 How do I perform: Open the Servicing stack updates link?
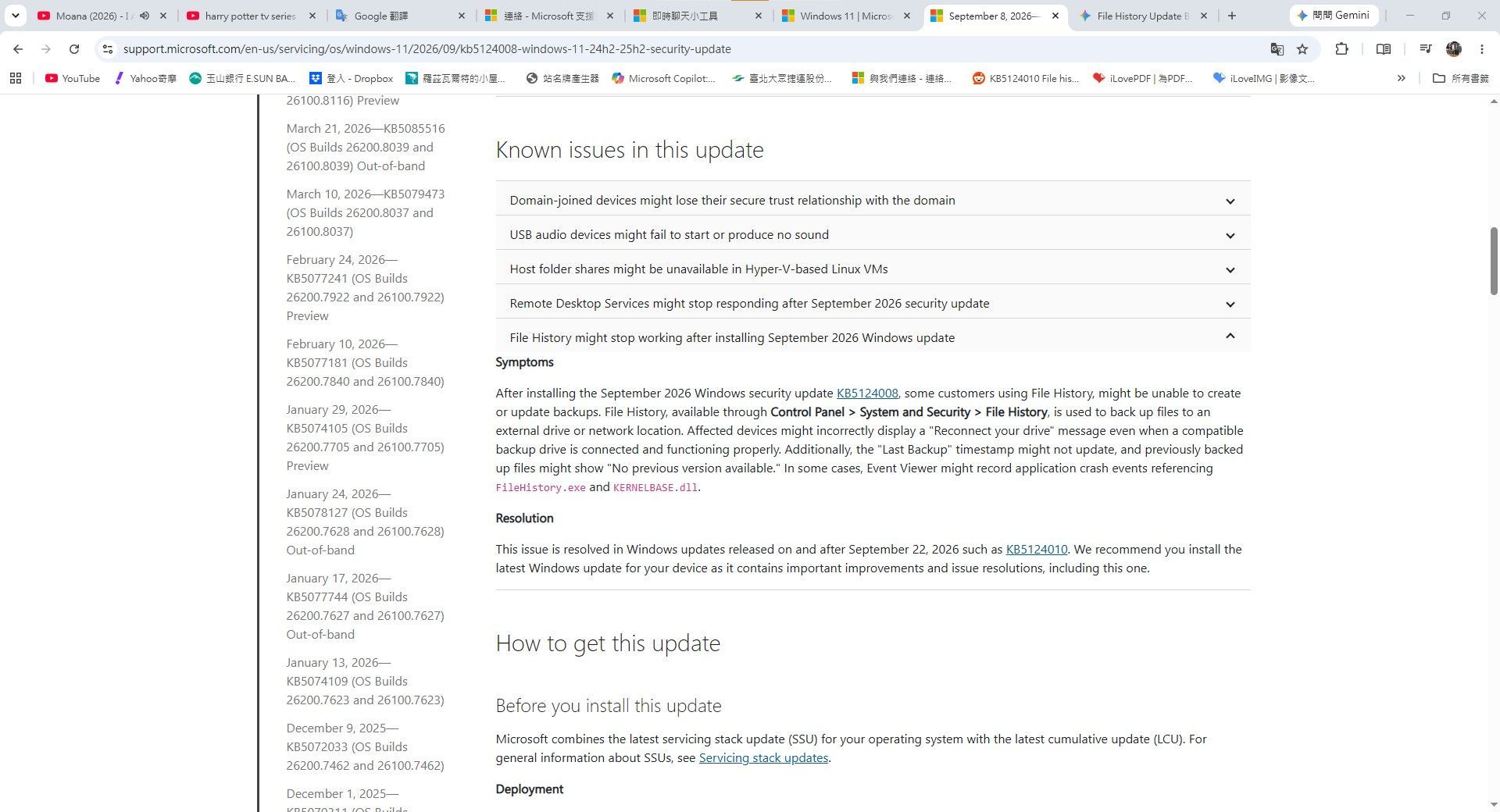click(x=763, y=758)
